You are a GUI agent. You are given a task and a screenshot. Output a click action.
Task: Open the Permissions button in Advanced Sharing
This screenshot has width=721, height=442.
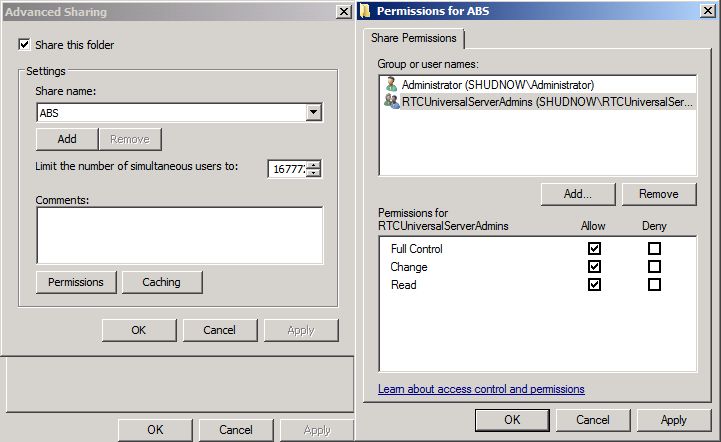(x=76, y=282)
